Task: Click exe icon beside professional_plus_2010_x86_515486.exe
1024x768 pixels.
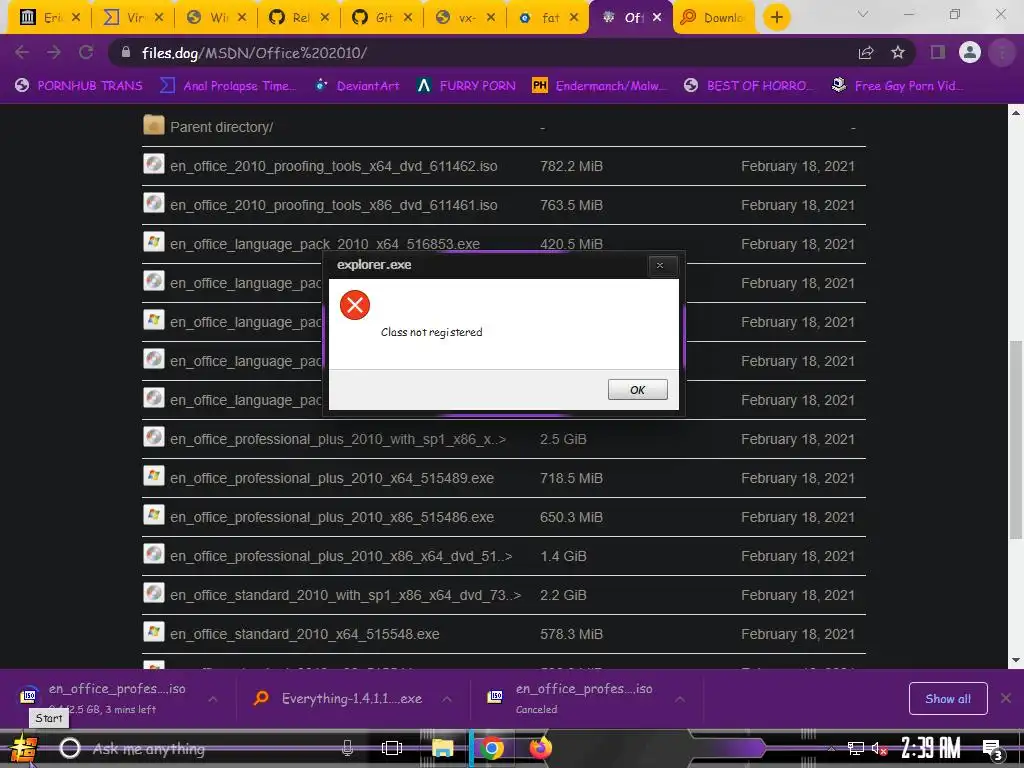Action: click(x=153, y=515)
